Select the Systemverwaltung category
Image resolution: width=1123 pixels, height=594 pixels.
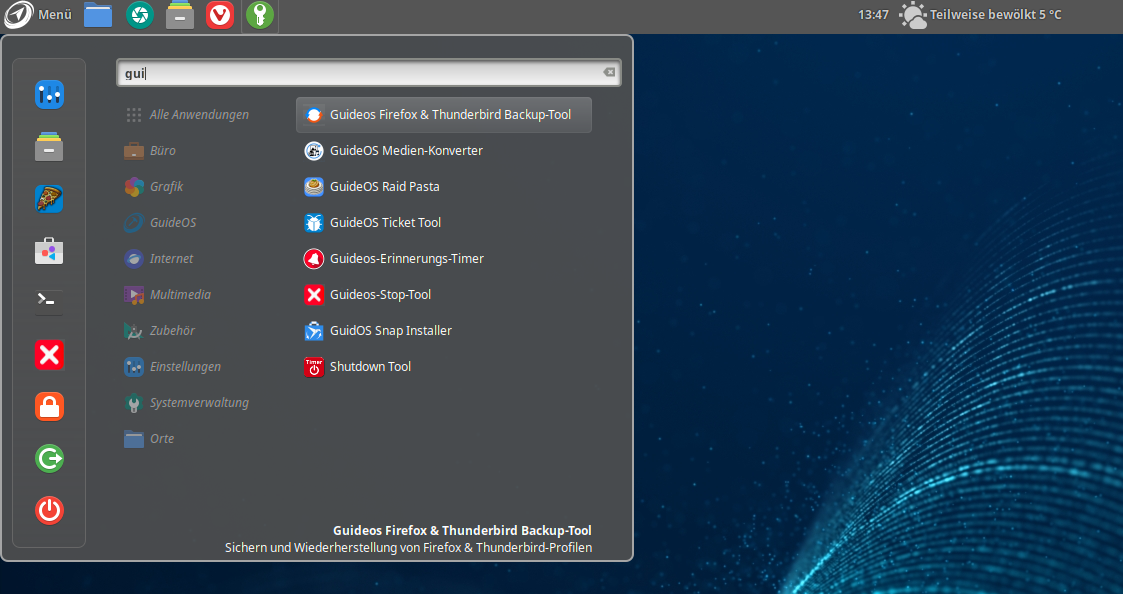click(187, 403)
